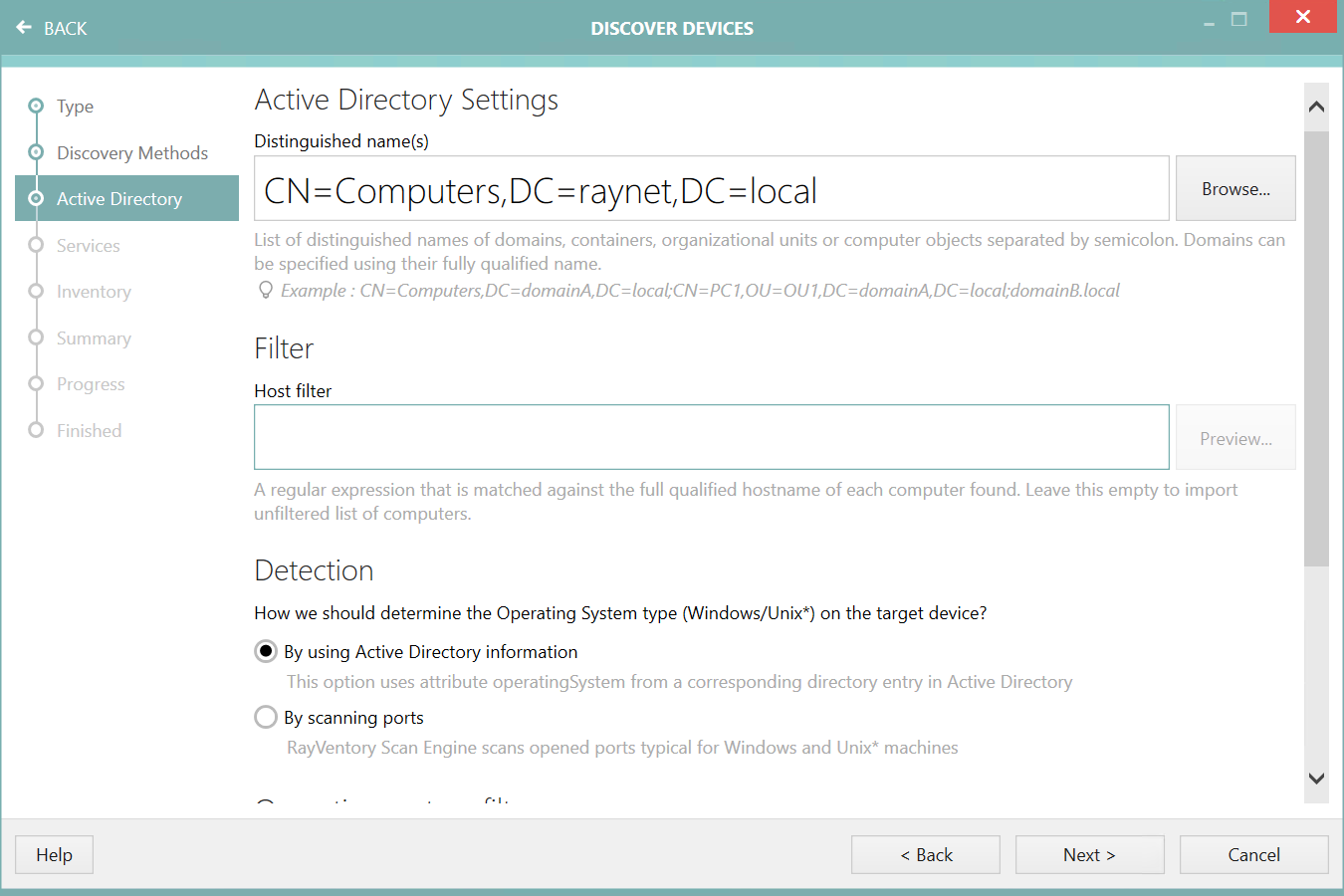This screenshot has height=896, width=1344.
Task: Click the Discovery Methods step indicator circle
Action: (x=35, y=152)
